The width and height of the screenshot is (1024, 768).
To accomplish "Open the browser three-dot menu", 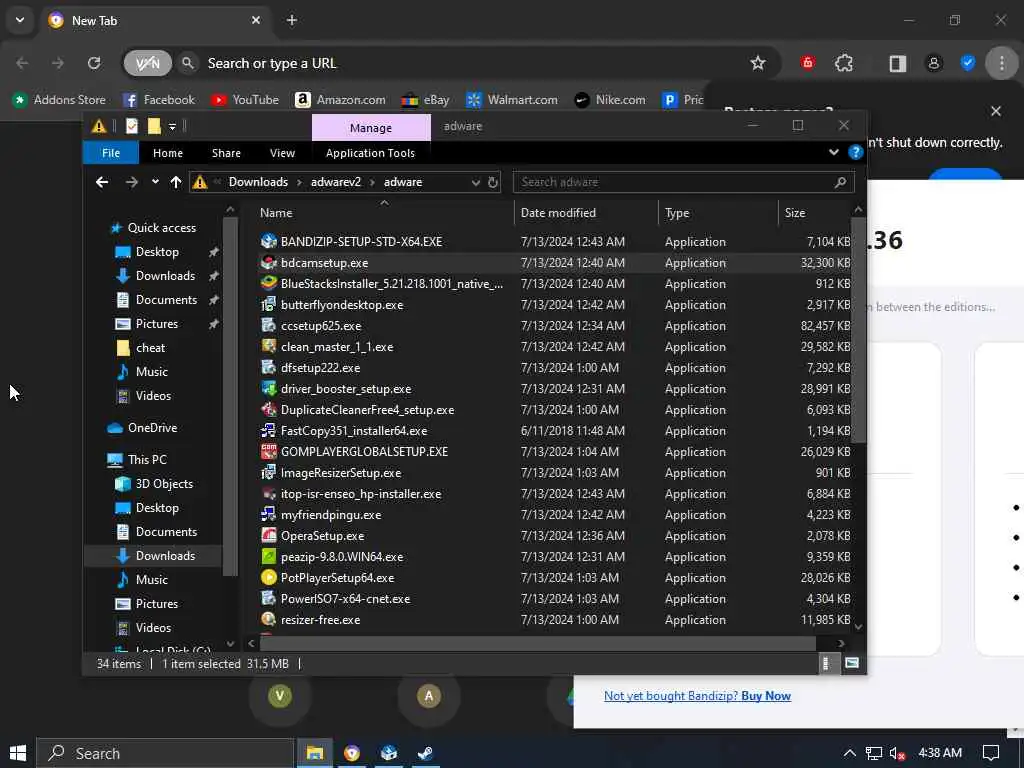I will click(1002, 63).
